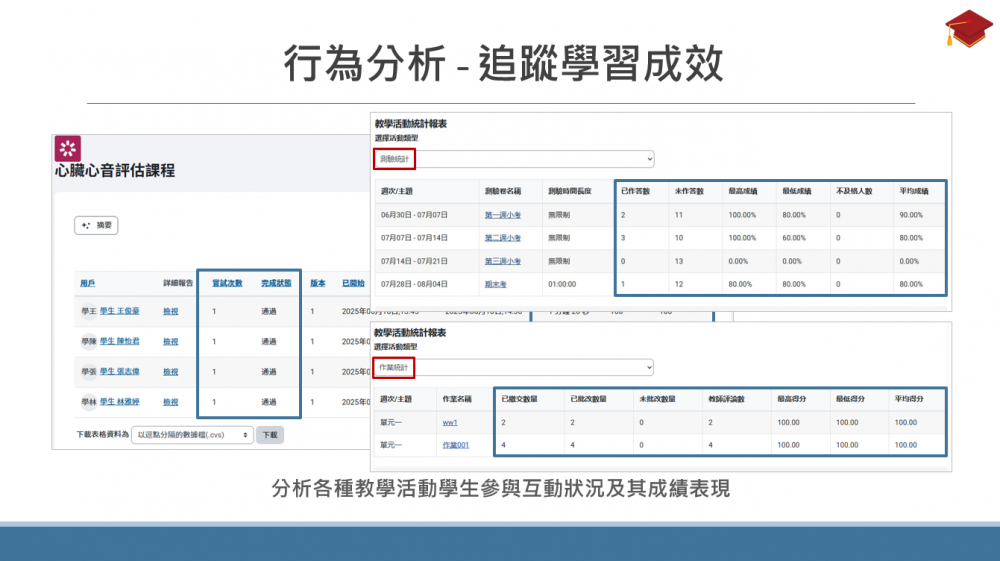The image size is (1000, 561).
Task: Sort by the 嘗試次數 column header
Action: 227,283
